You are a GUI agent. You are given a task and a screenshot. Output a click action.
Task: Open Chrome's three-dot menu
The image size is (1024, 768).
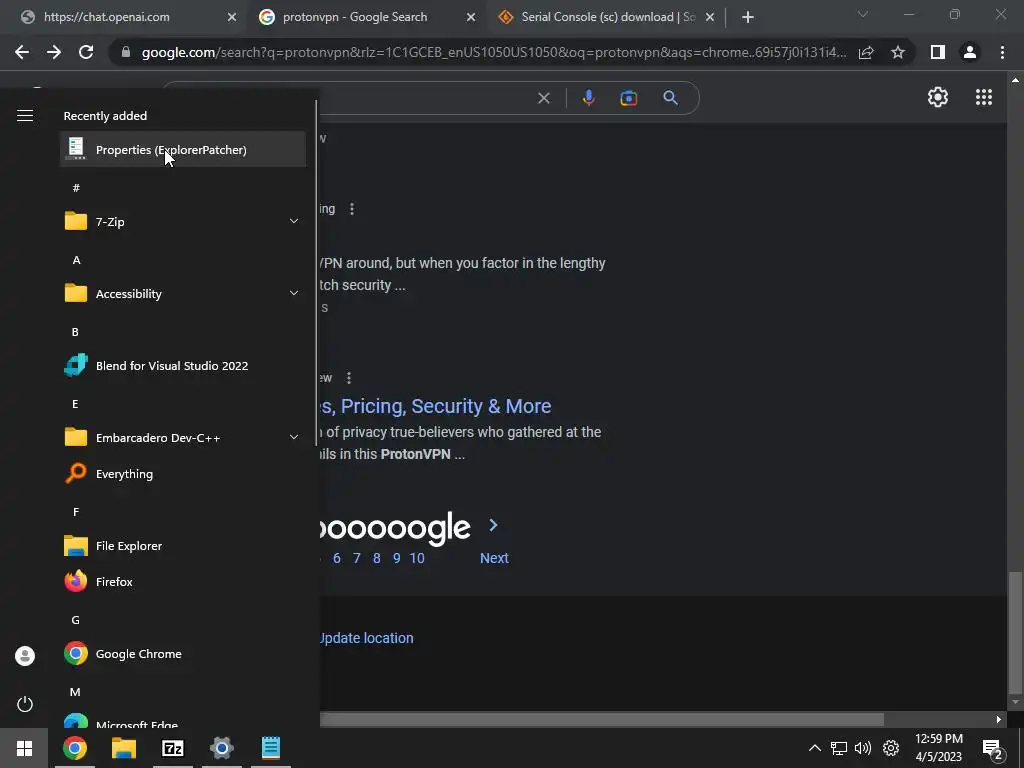point(1002,52)
